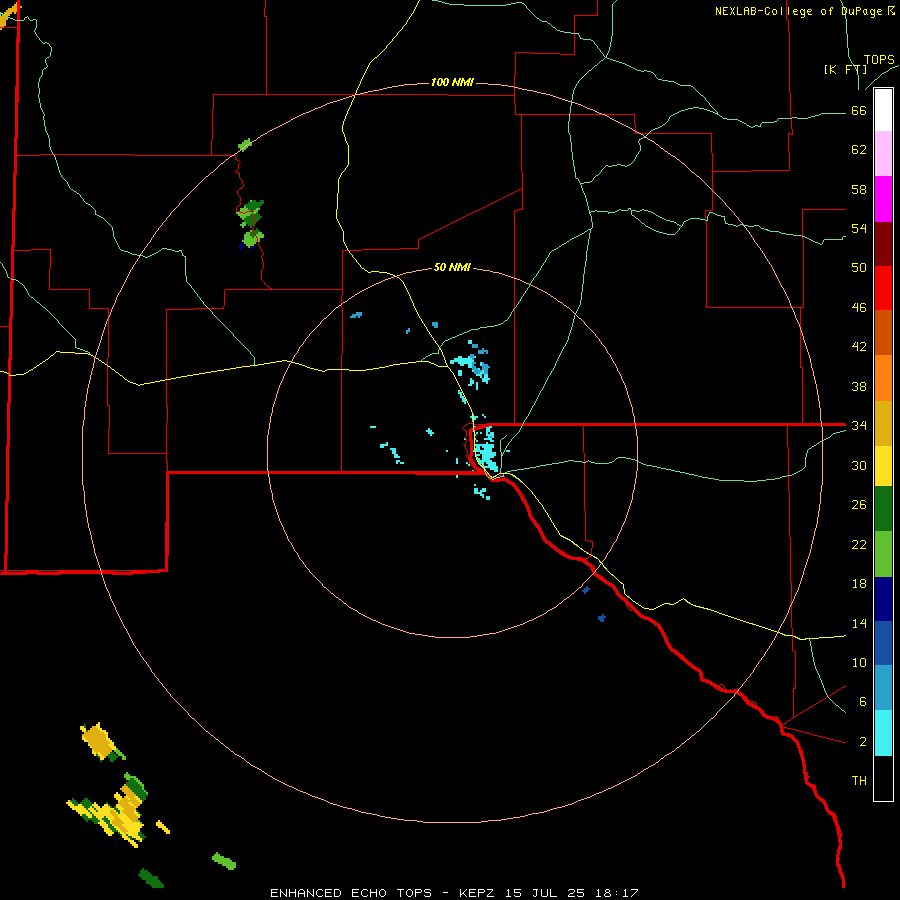Click the "TH" threshold label
This screenshot has width=900, height=900.
point(859,781)
